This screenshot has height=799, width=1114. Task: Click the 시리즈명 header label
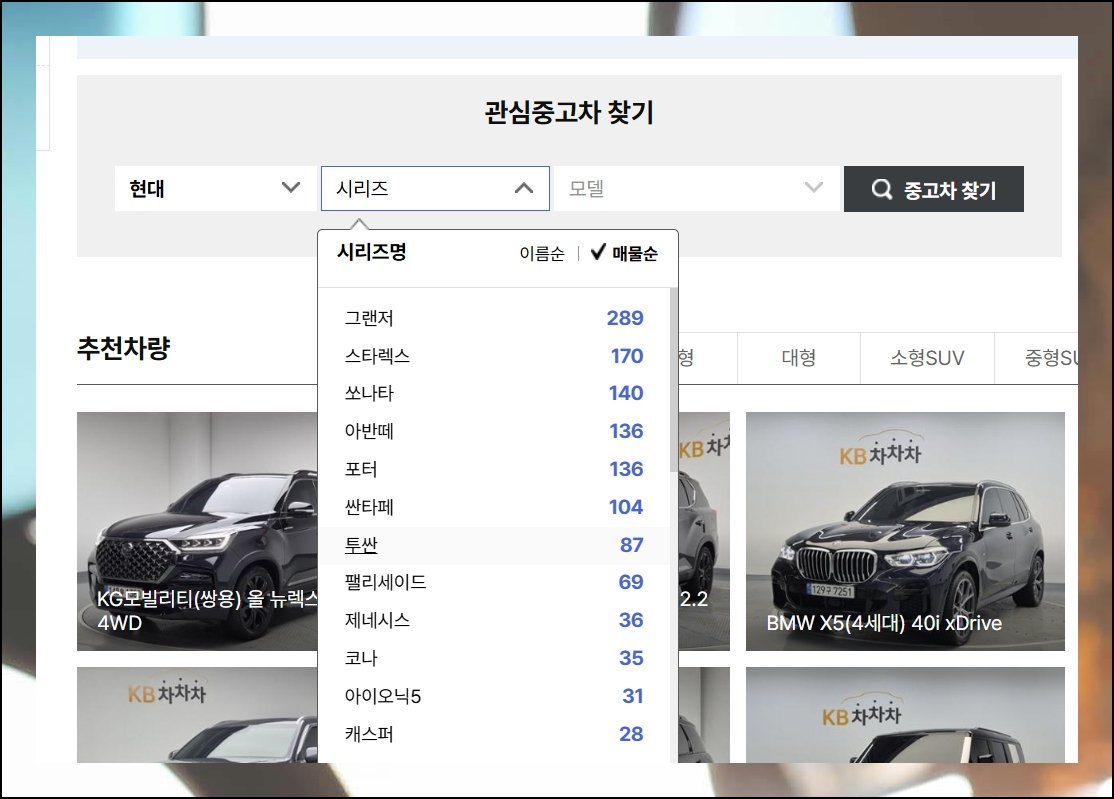372,251
